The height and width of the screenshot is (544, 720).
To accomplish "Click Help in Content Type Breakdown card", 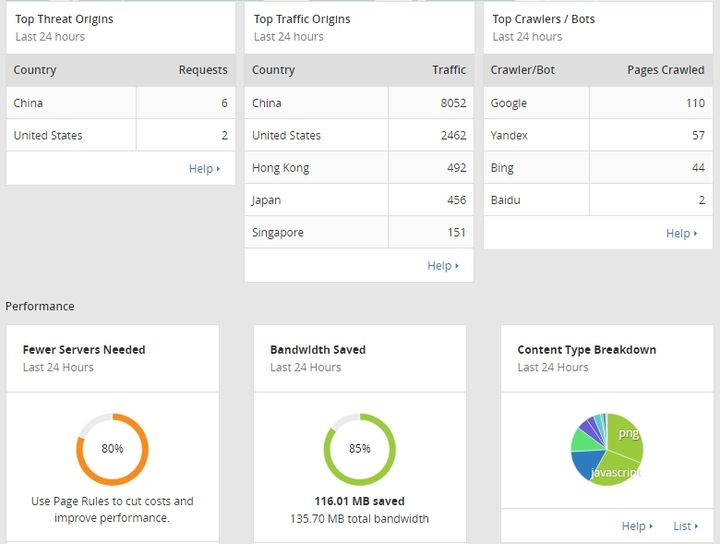I will [636, 526].
